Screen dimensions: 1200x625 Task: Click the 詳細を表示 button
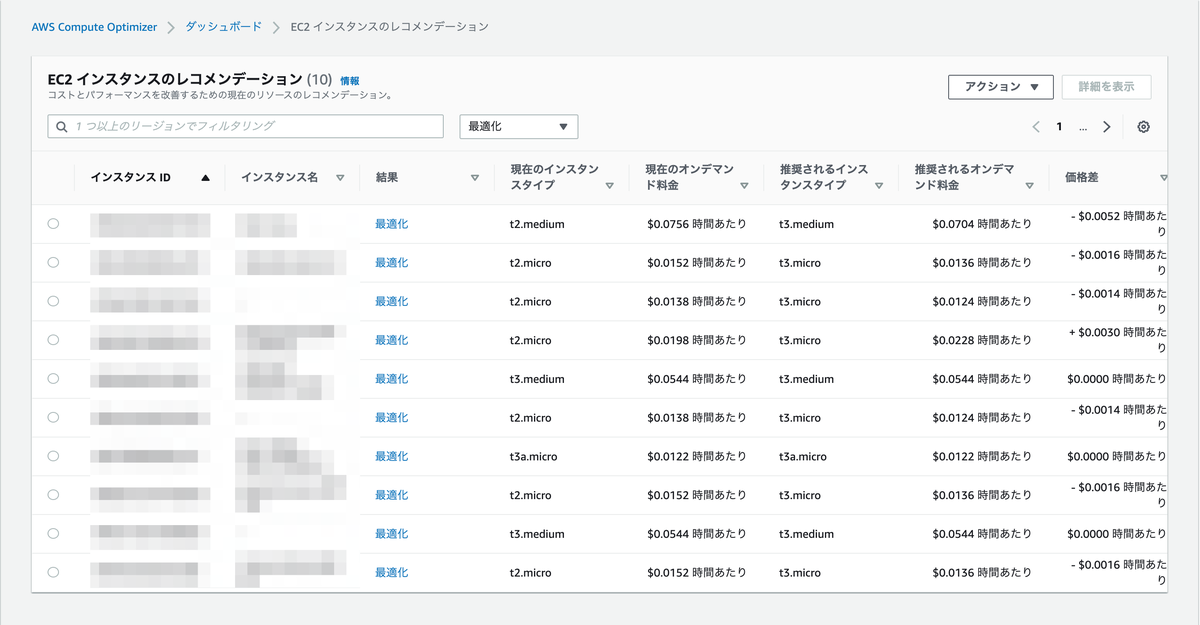click(x=1106, y=87)
